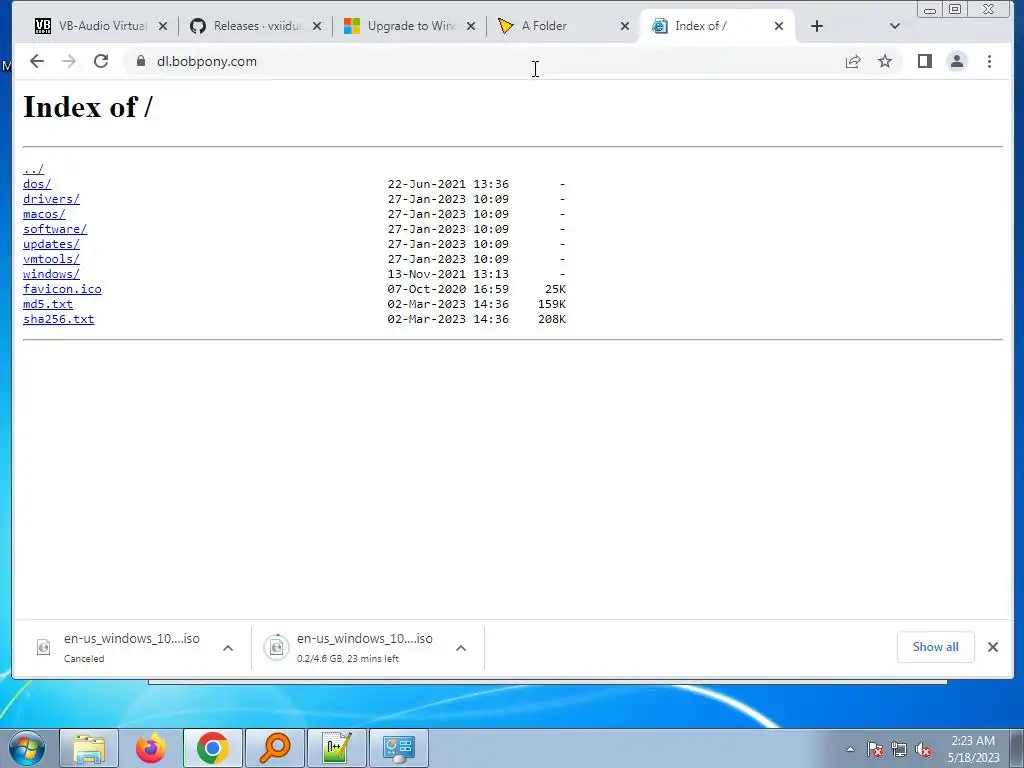The width and height of the screenshot is (1024, 768).
Task: View site info via the padlock icon
Action: tap(140, 61)
